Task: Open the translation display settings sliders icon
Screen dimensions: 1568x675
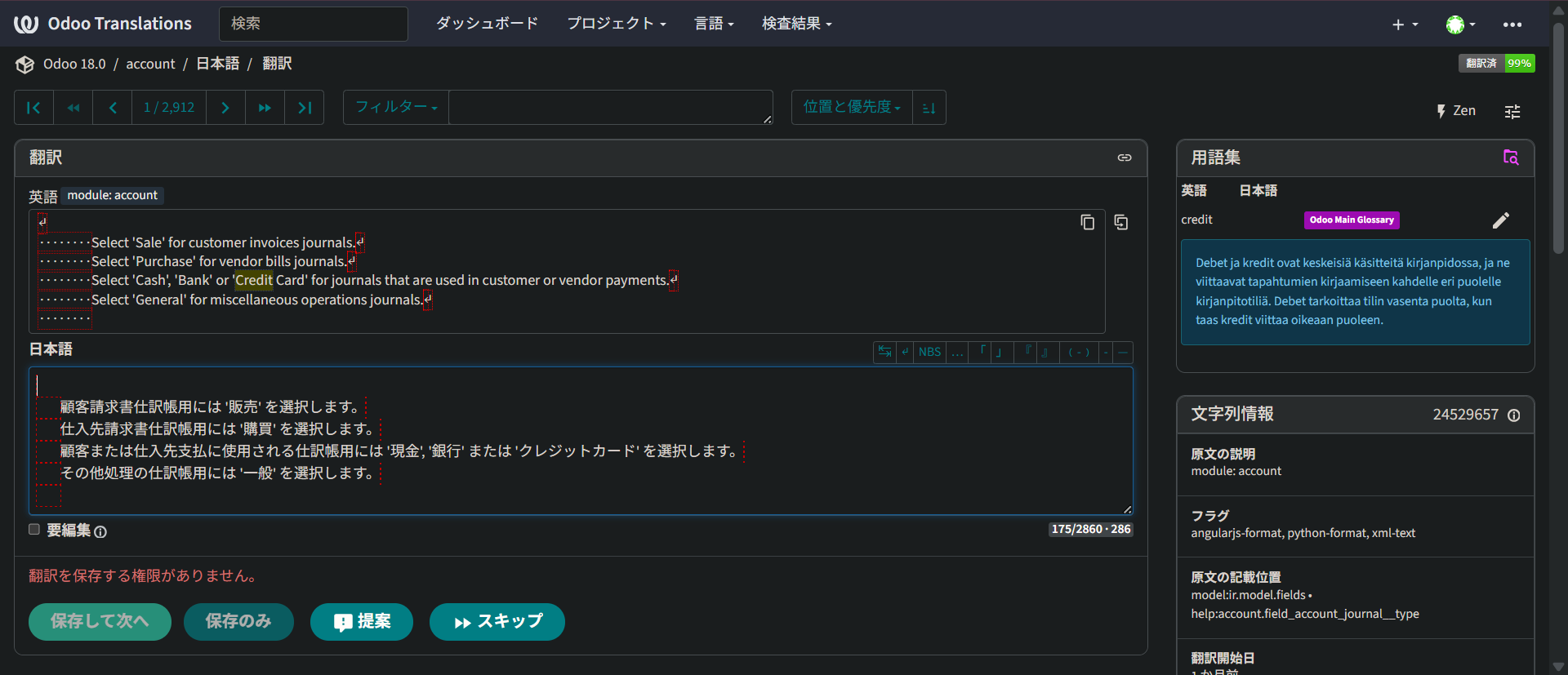Action: [1512, 112]
